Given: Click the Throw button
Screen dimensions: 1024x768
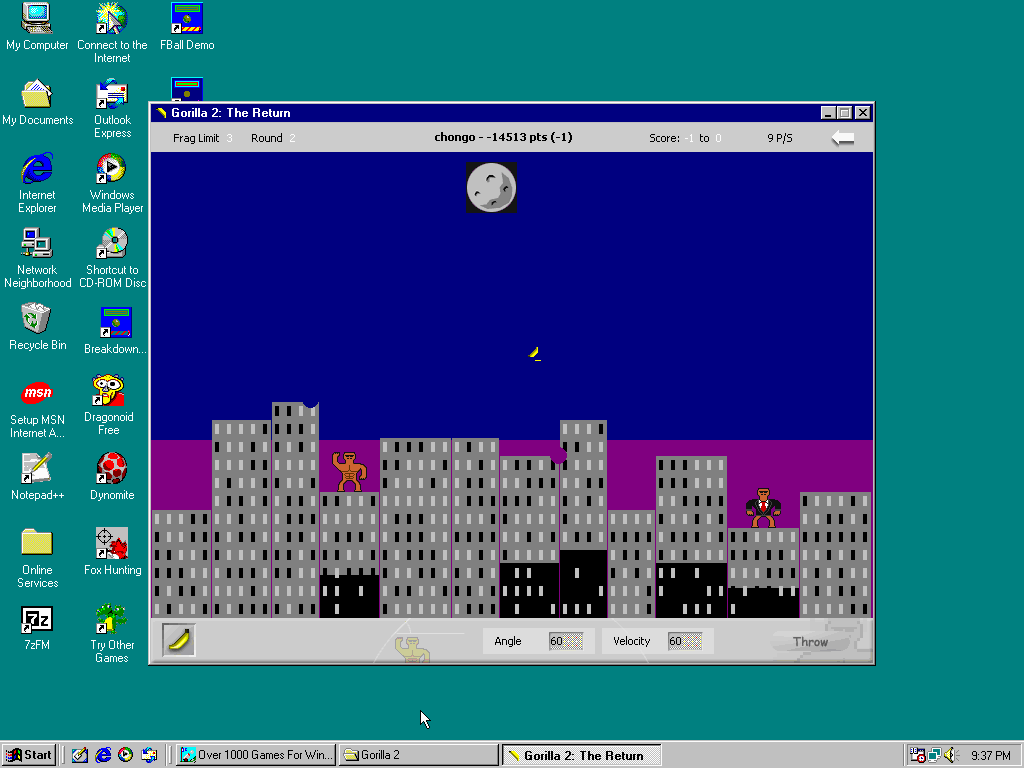Looking at the screenshot, I should (810, 642).
